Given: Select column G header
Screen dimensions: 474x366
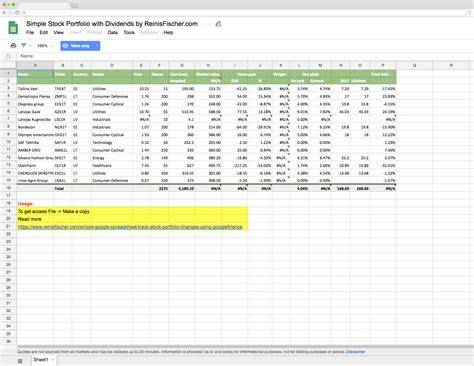Looking at the screenshot, I should 182,66.
